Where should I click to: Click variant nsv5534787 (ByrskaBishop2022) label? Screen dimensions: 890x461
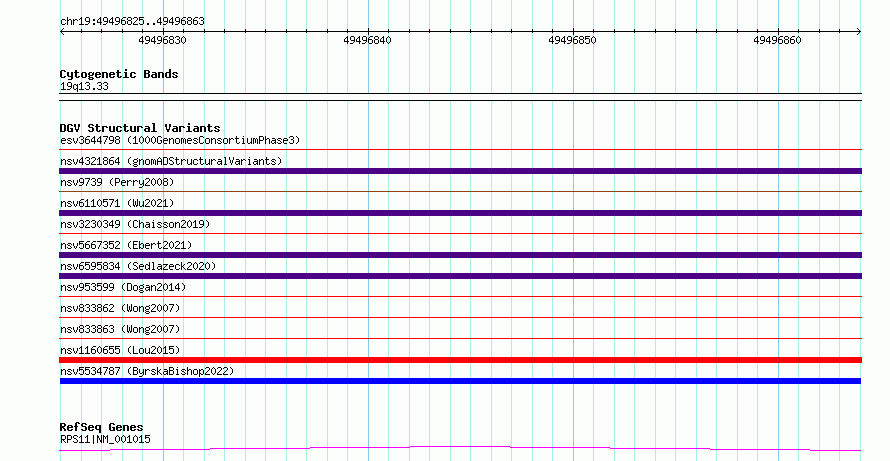coord(147,371)
